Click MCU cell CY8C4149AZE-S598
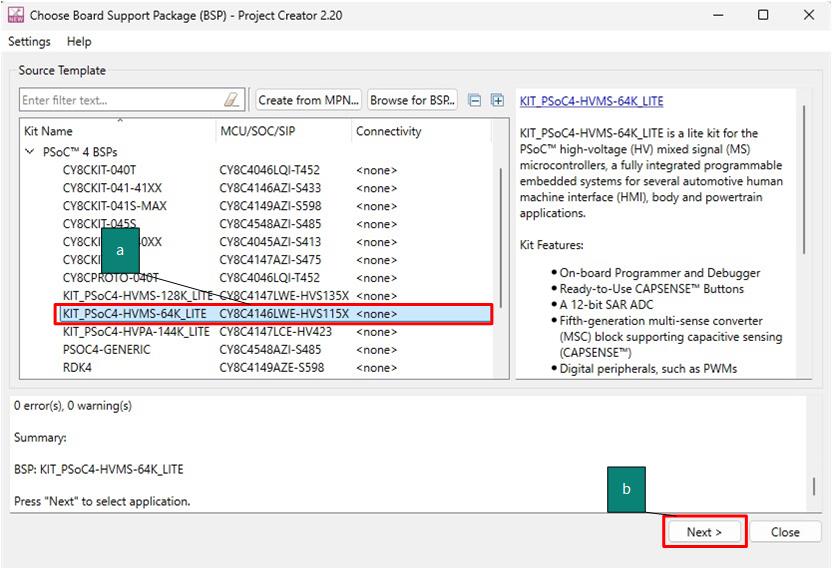Viewport: 832px width, 570px height. pos(271,368)
